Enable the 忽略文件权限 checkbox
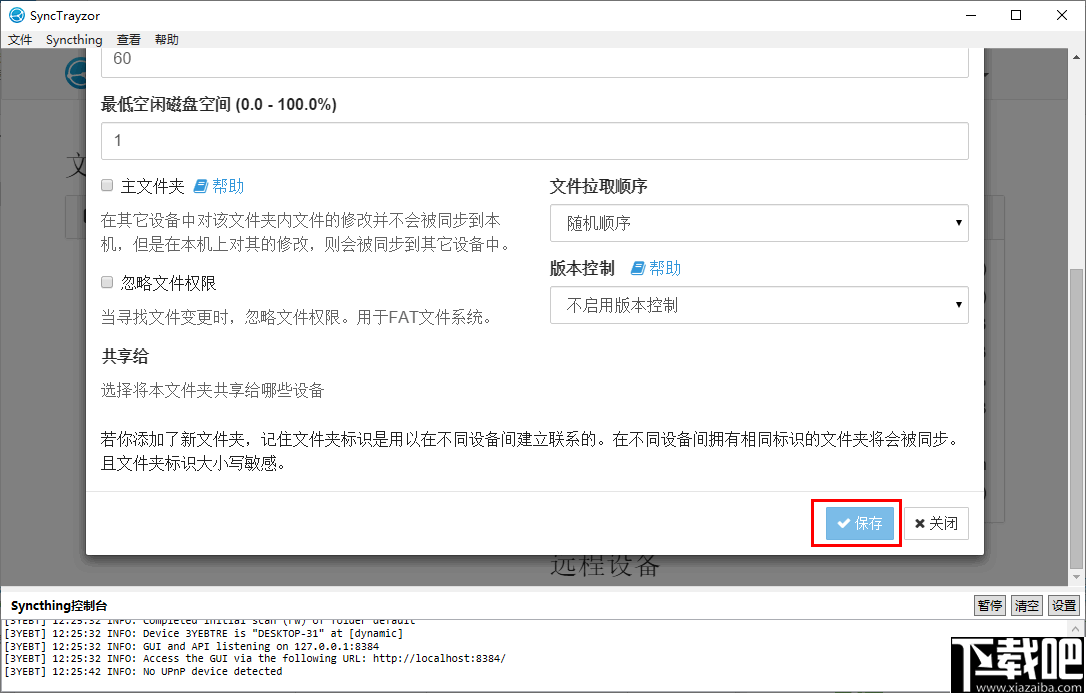Image resolution: width=1086 pixels, height=693 pixels. point(106,283)
